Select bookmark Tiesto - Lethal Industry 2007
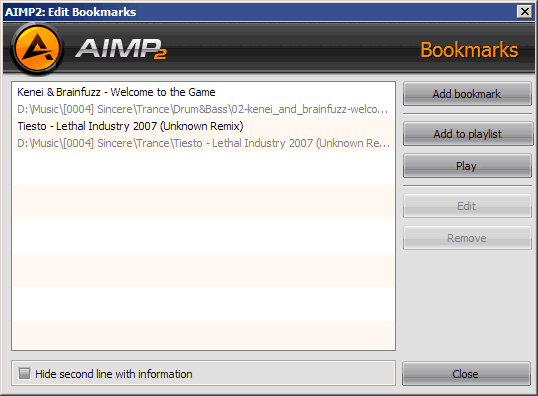Viewport: 538px width, 396px height. click(x=130, y=126)
